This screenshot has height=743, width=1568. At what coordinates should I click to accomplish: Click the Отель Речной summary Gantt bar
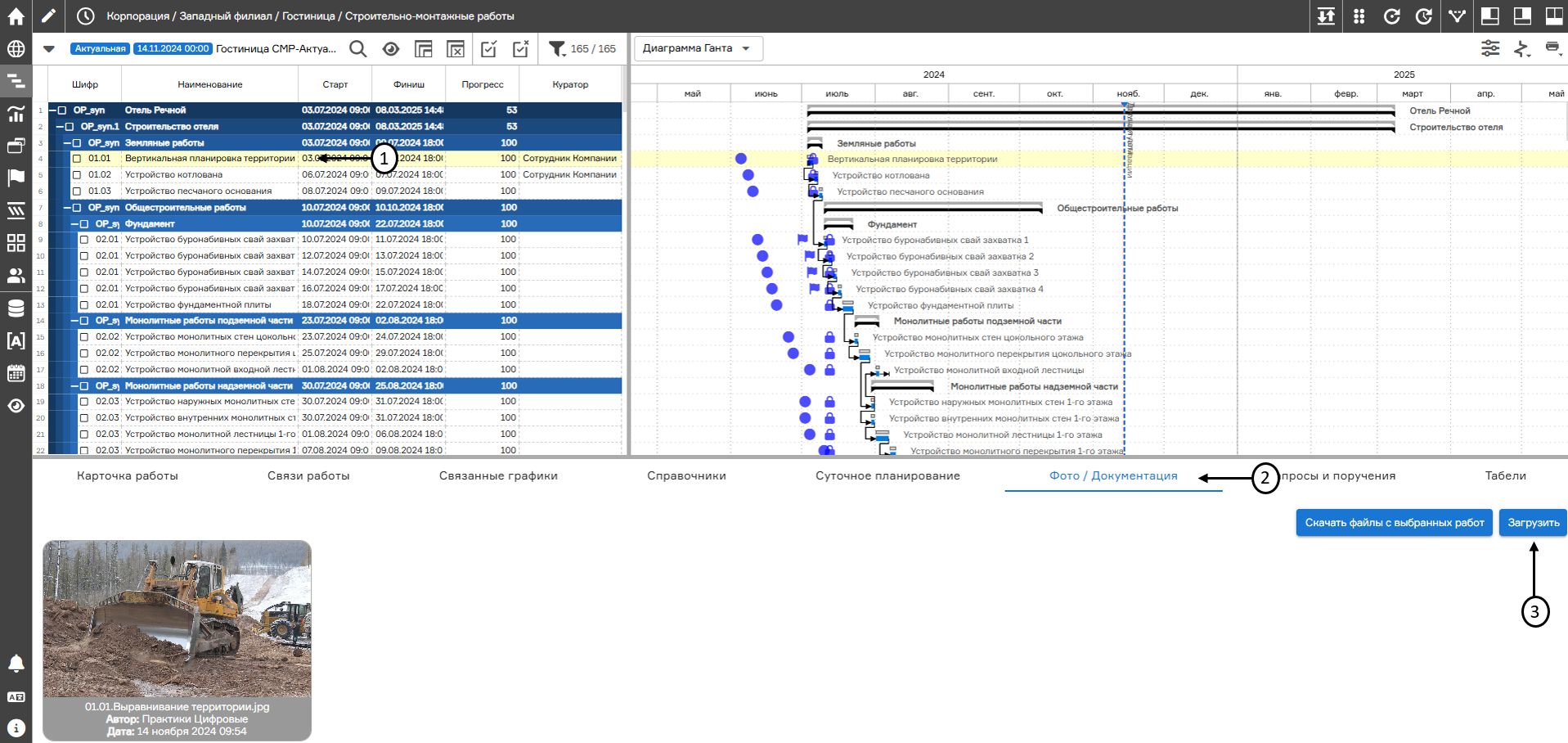(1100, 110)
